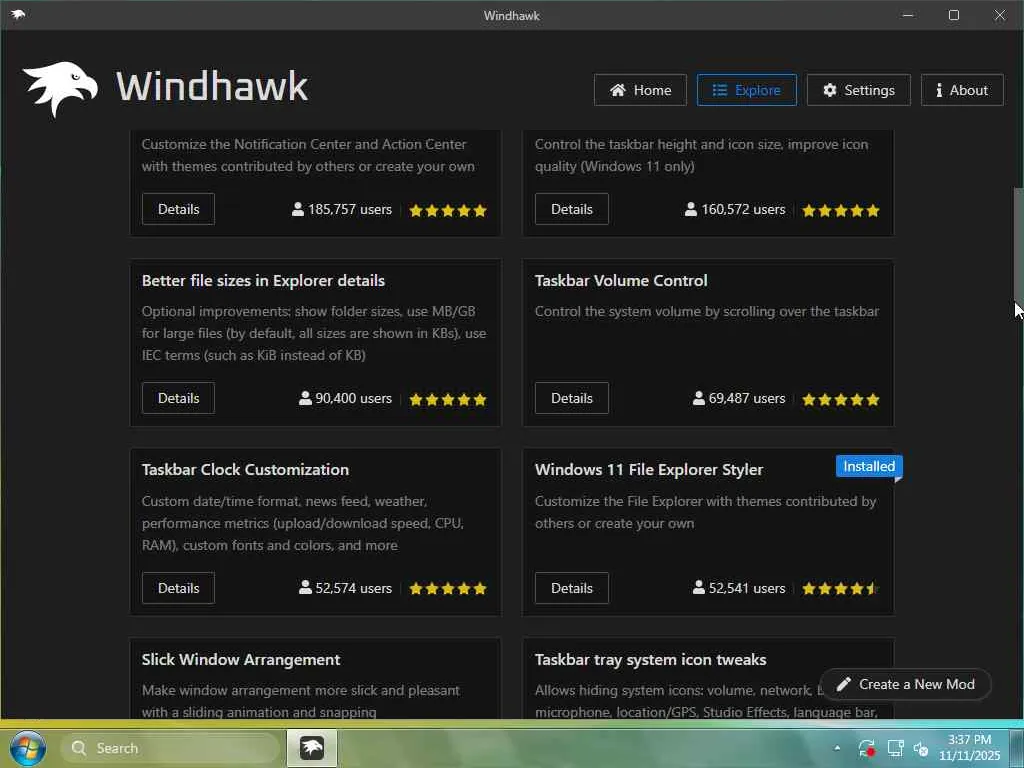Open Details for taskbar height mod
This screenshot has width=1024, height=768.
pos(571,209)
